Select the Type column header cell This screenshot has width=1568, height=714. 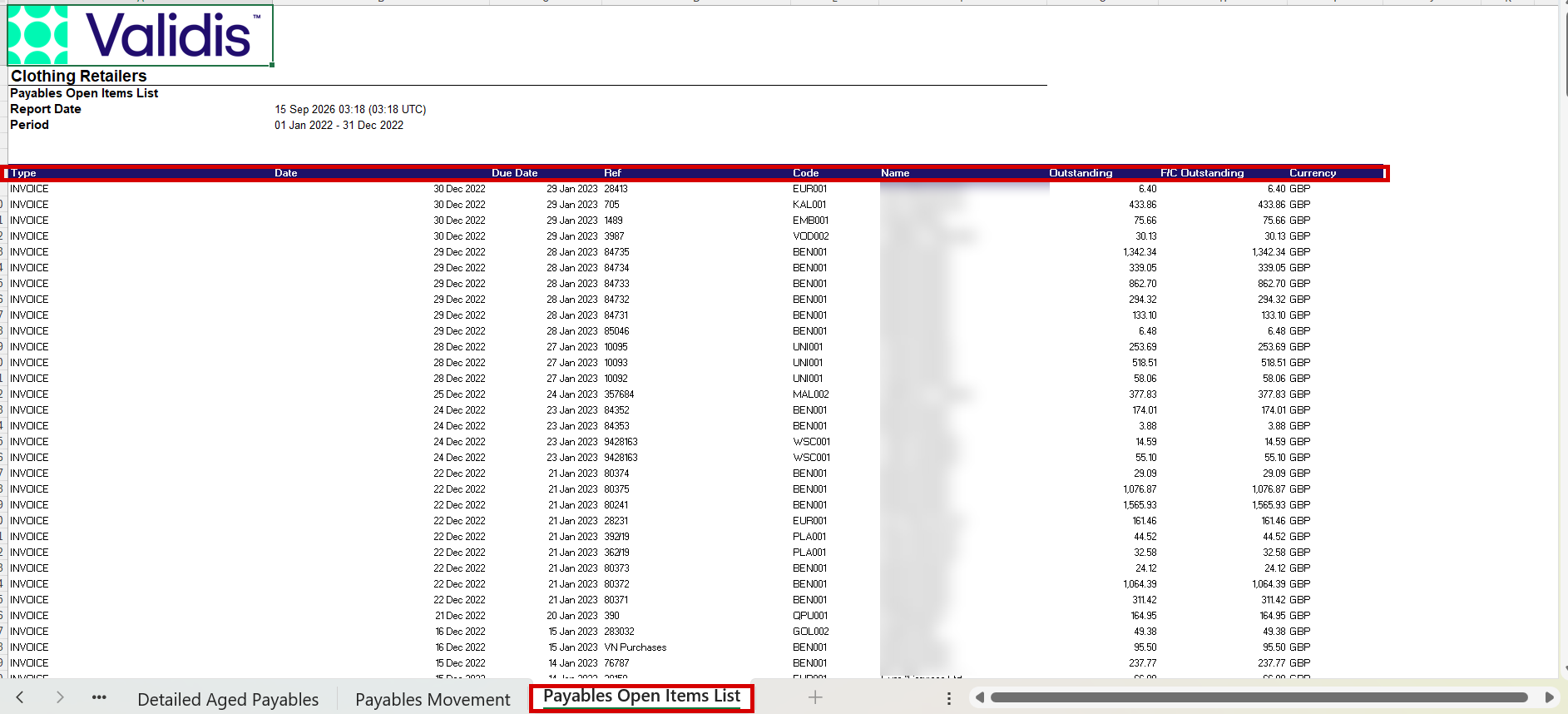pos(23,173)
